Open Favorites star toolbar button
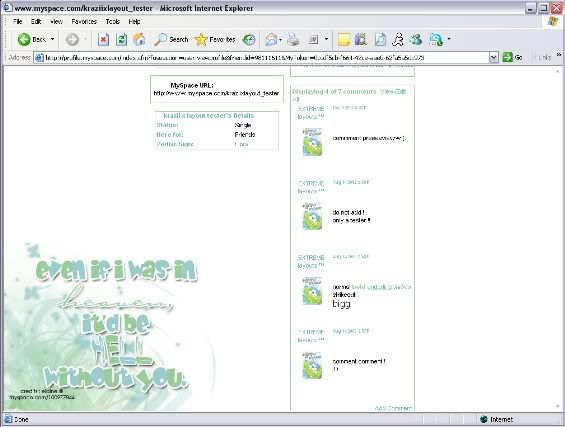This screenshot has height=427, width=565. click(x=215, y=39)
